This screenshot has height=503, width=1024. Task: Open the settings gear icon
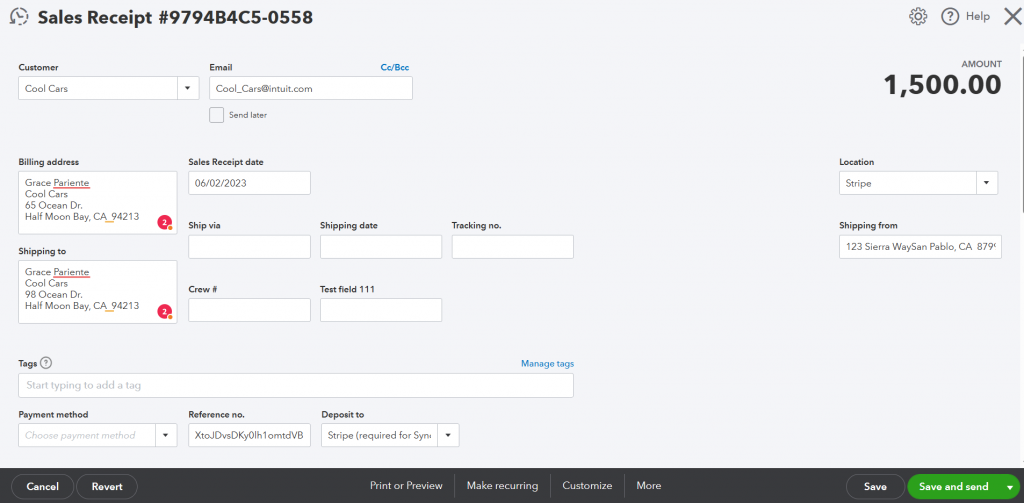(918, 17)
